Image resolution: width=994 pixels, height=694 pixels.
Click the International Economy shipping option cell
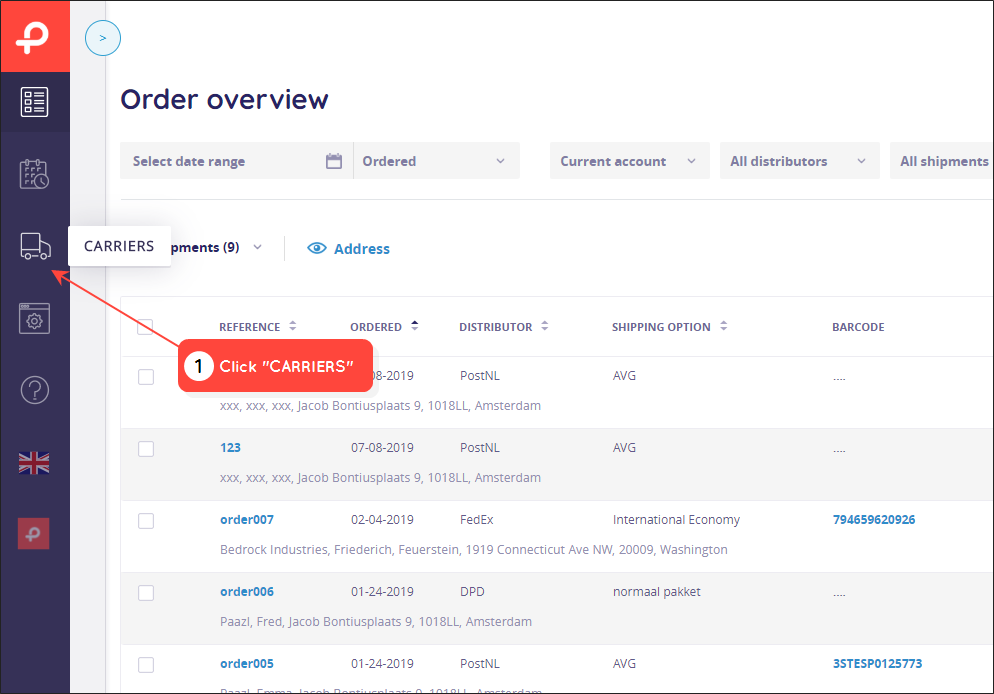tap(676, 520)
